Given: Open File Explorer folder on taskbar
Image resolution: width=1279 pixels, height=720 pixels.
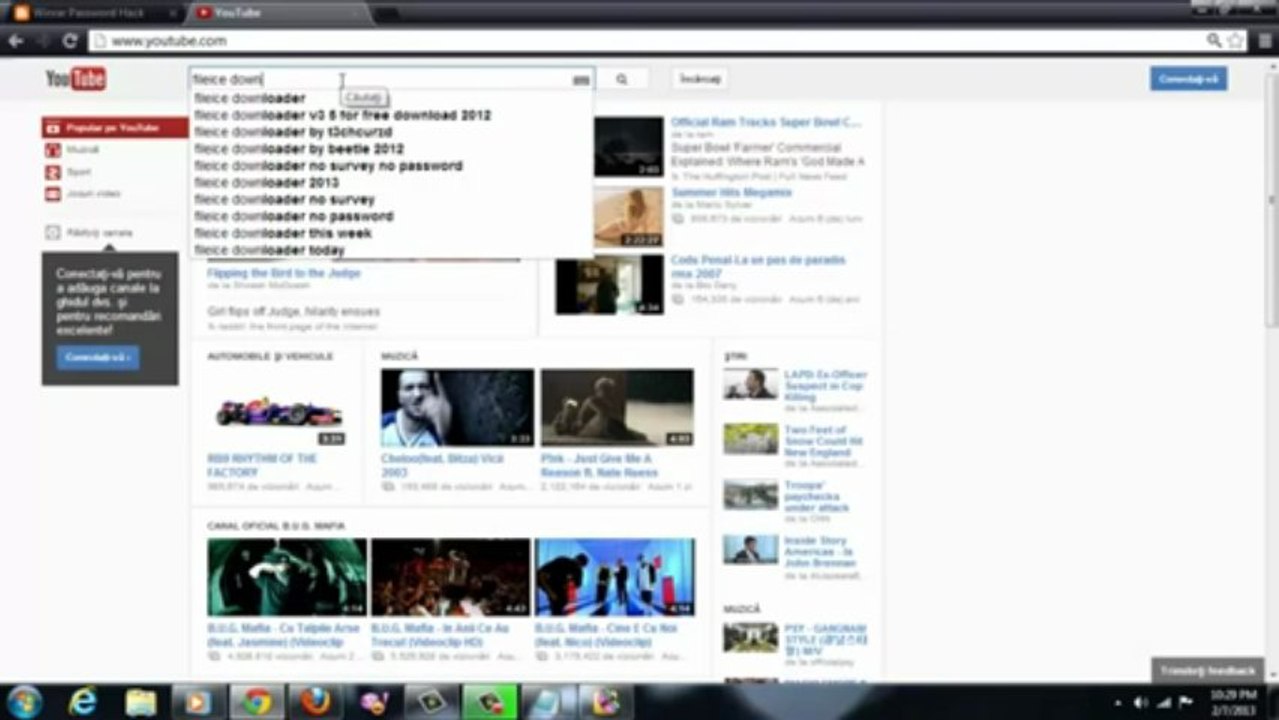Looking at the screenshot, I should tap(141, 702).
